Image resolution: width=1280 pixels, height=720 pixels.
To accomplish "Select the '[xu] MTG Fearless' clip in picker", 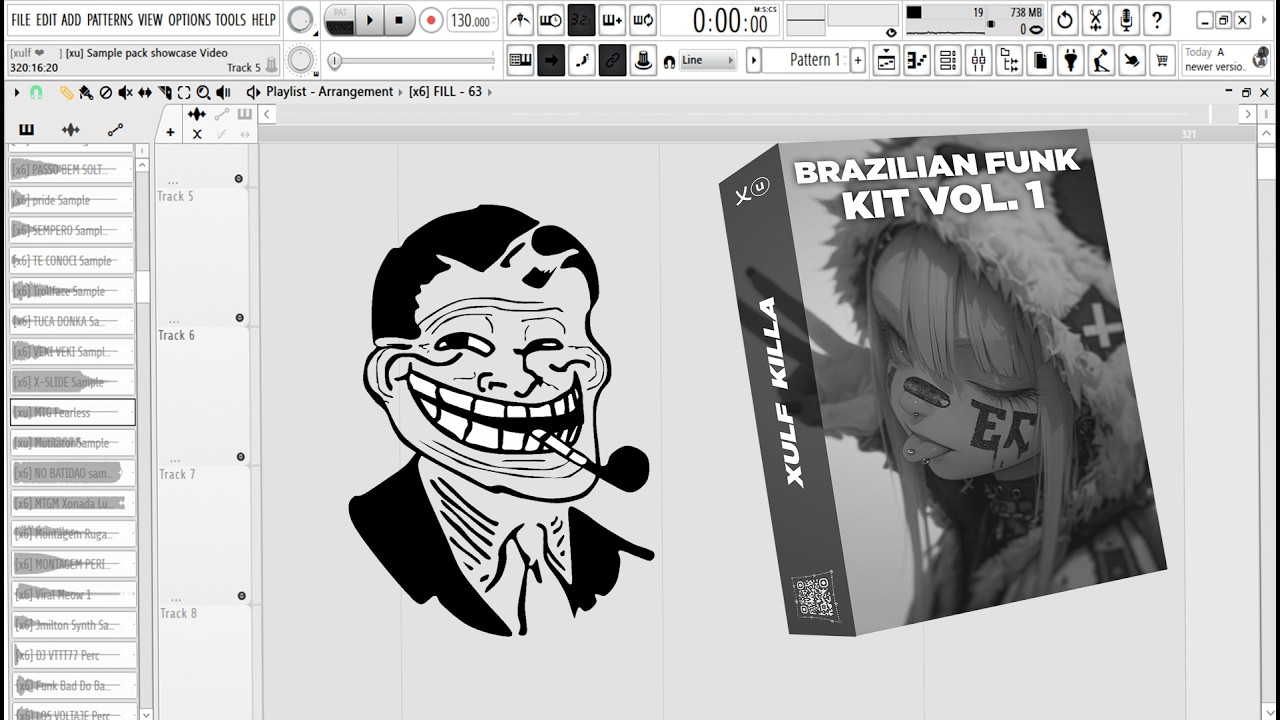I will pos(72,412).
